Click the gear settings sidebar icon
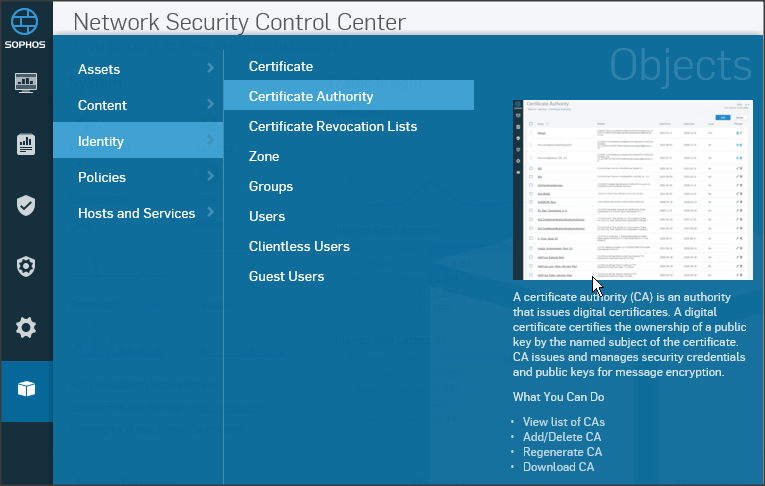The height and width of the screenshot is (486, 765). pyautogui.click(x=26, y=327)
